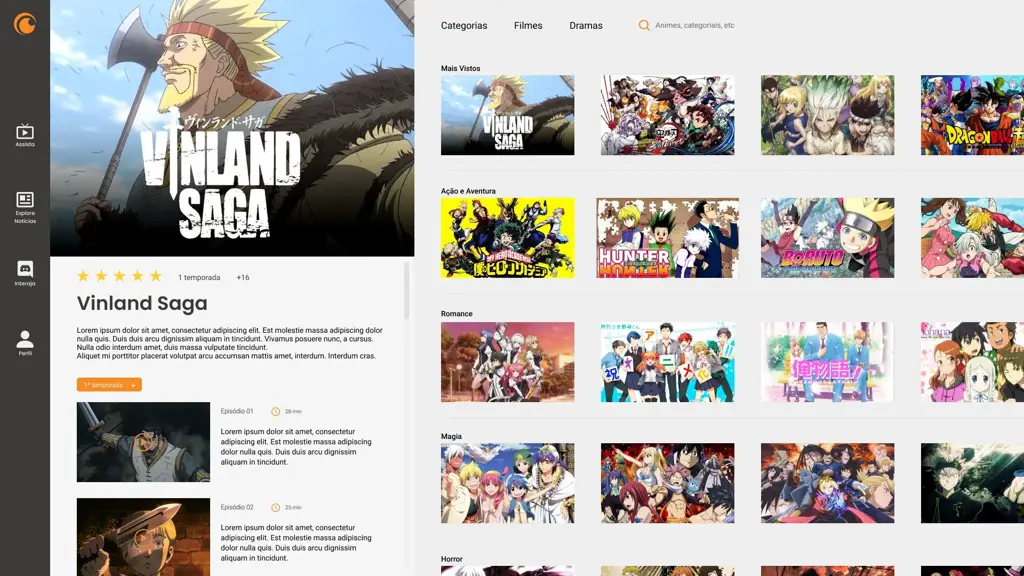Open second Romance thumbnail with school group
Viewport: 1024px width, 576px height.
click(x=667, y=362)
